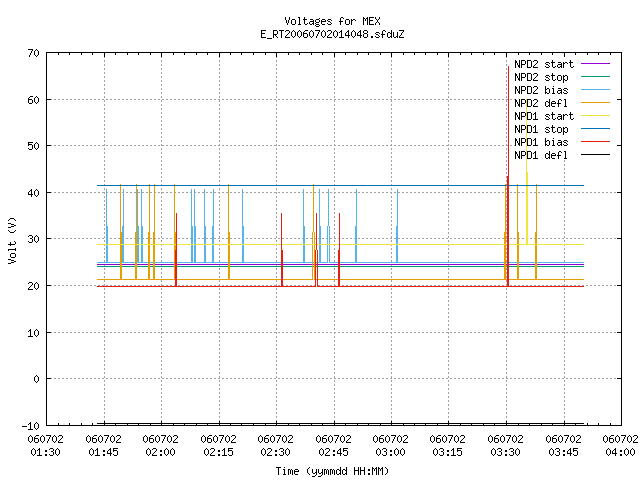The height and width of the screenshot is (480, 640).
Task: Click the chart title 'Voltages for MEX'
Action: coord(332,21)
